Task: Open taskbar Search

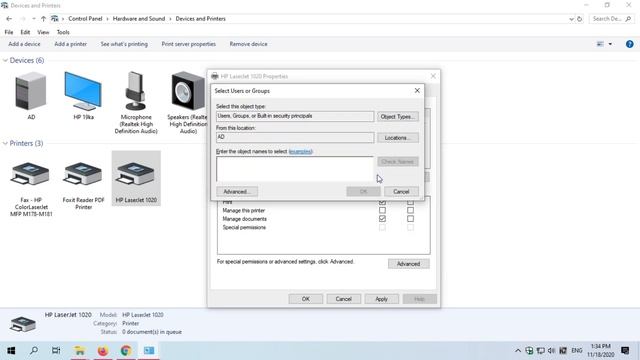Action: (x=34, y=351)
